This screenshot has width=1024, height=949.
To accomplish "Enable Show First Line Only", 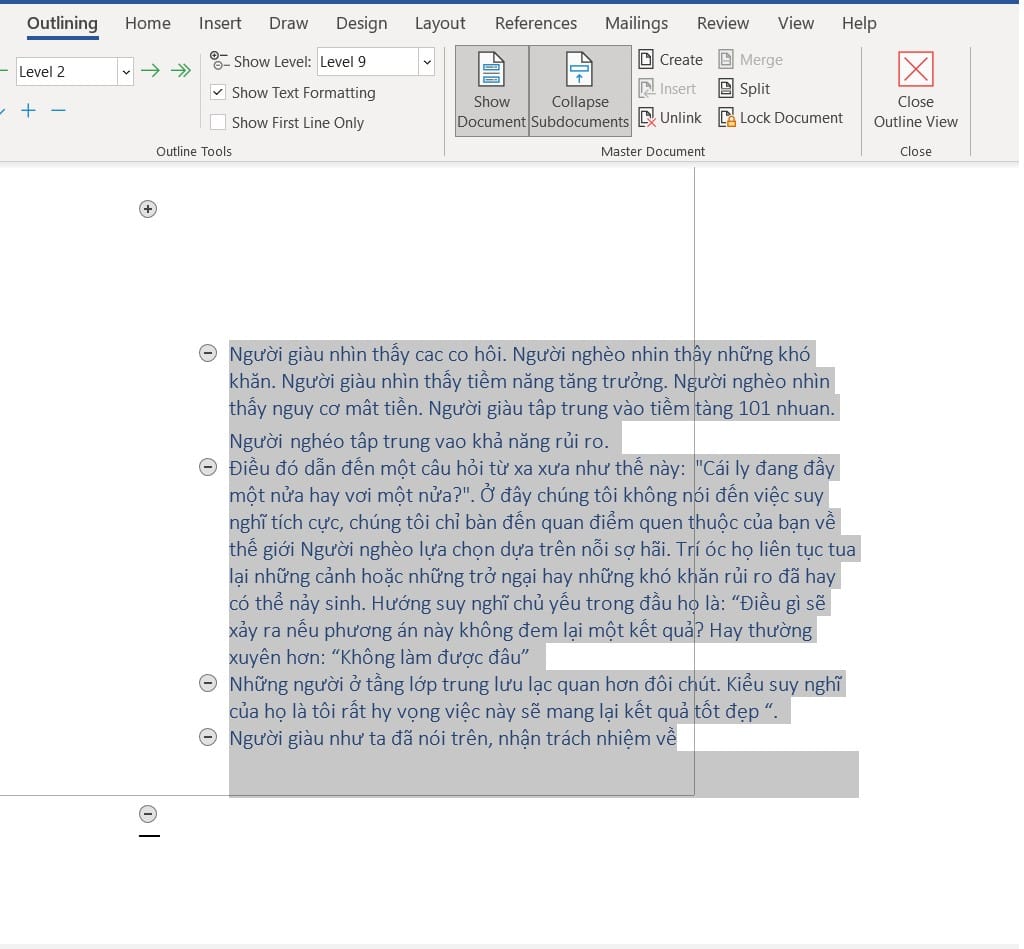I will [218, 122].
